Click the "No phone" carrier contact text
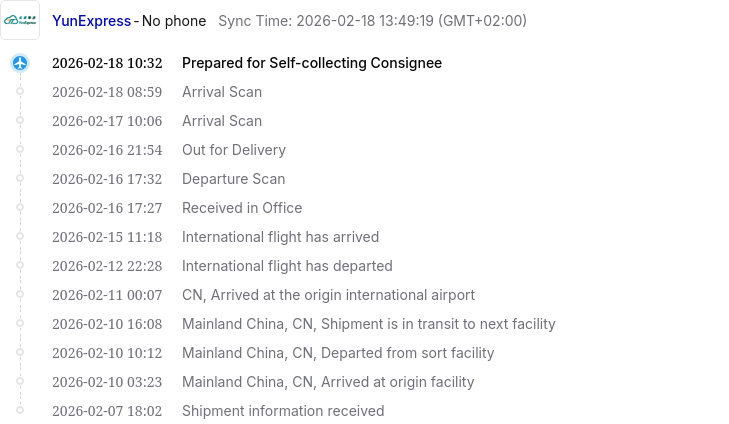729x424 pixels. [x=174, y=21]
